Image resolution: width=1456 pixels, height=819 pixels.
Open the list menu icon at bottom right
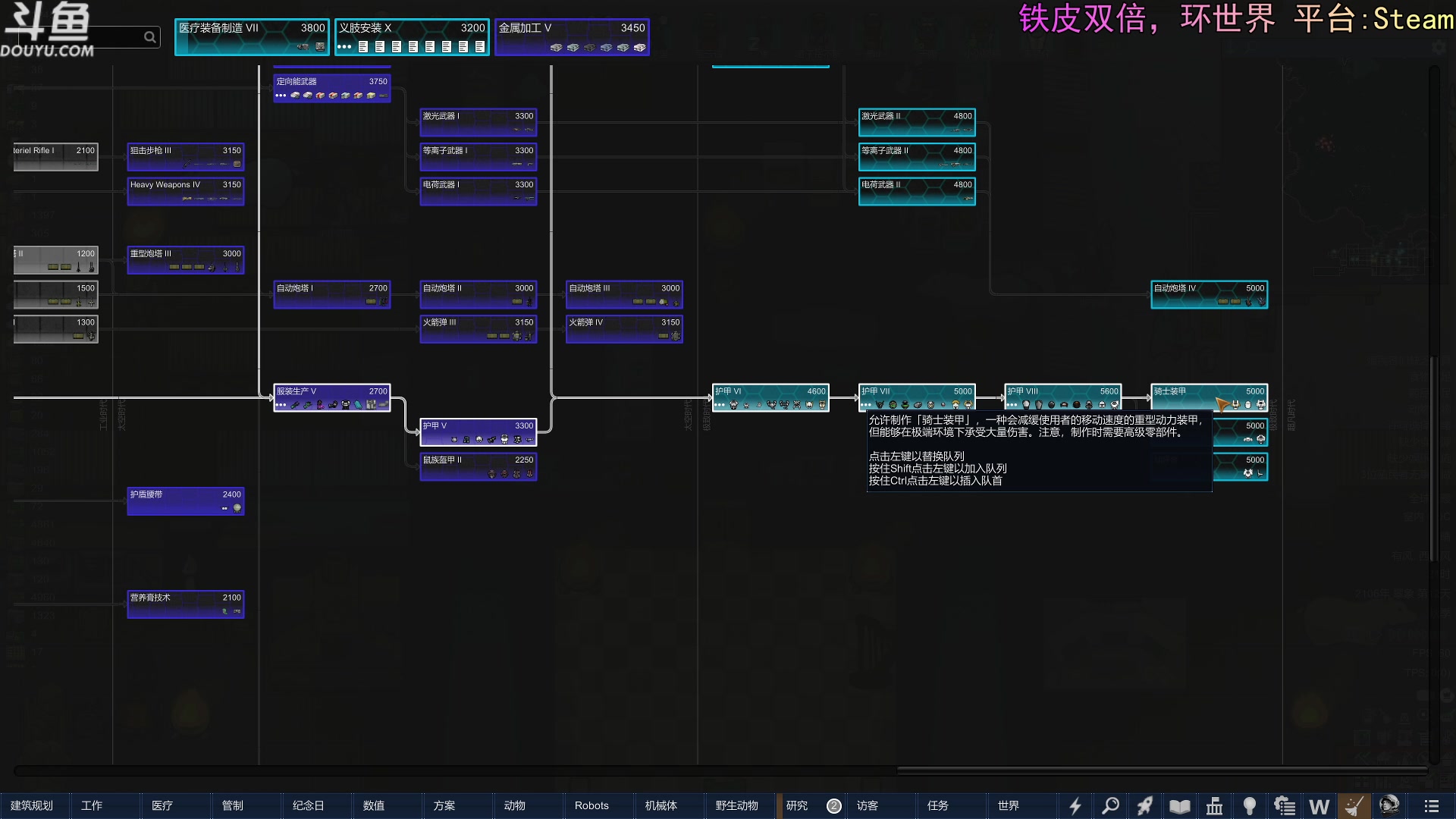tap(1432, 806)
